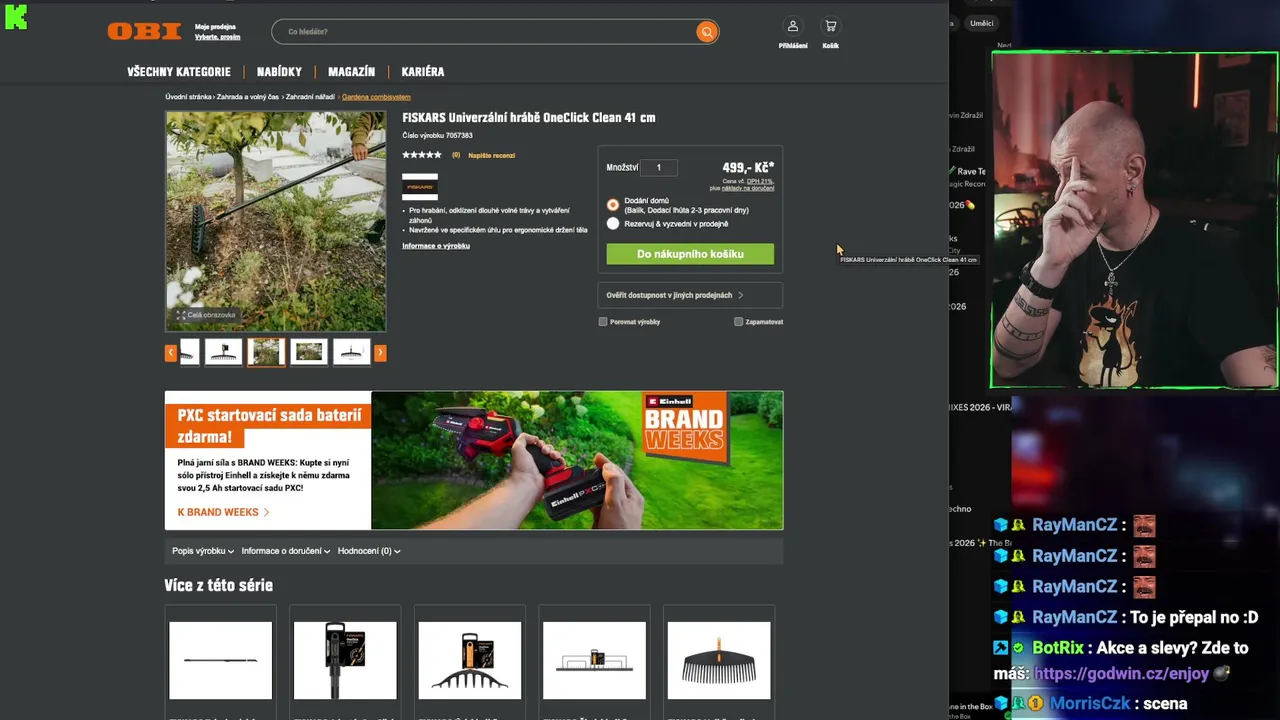The image size is (1280, 720).
Task: Open NABÍDKY menu item
Action: coord(279,72)
